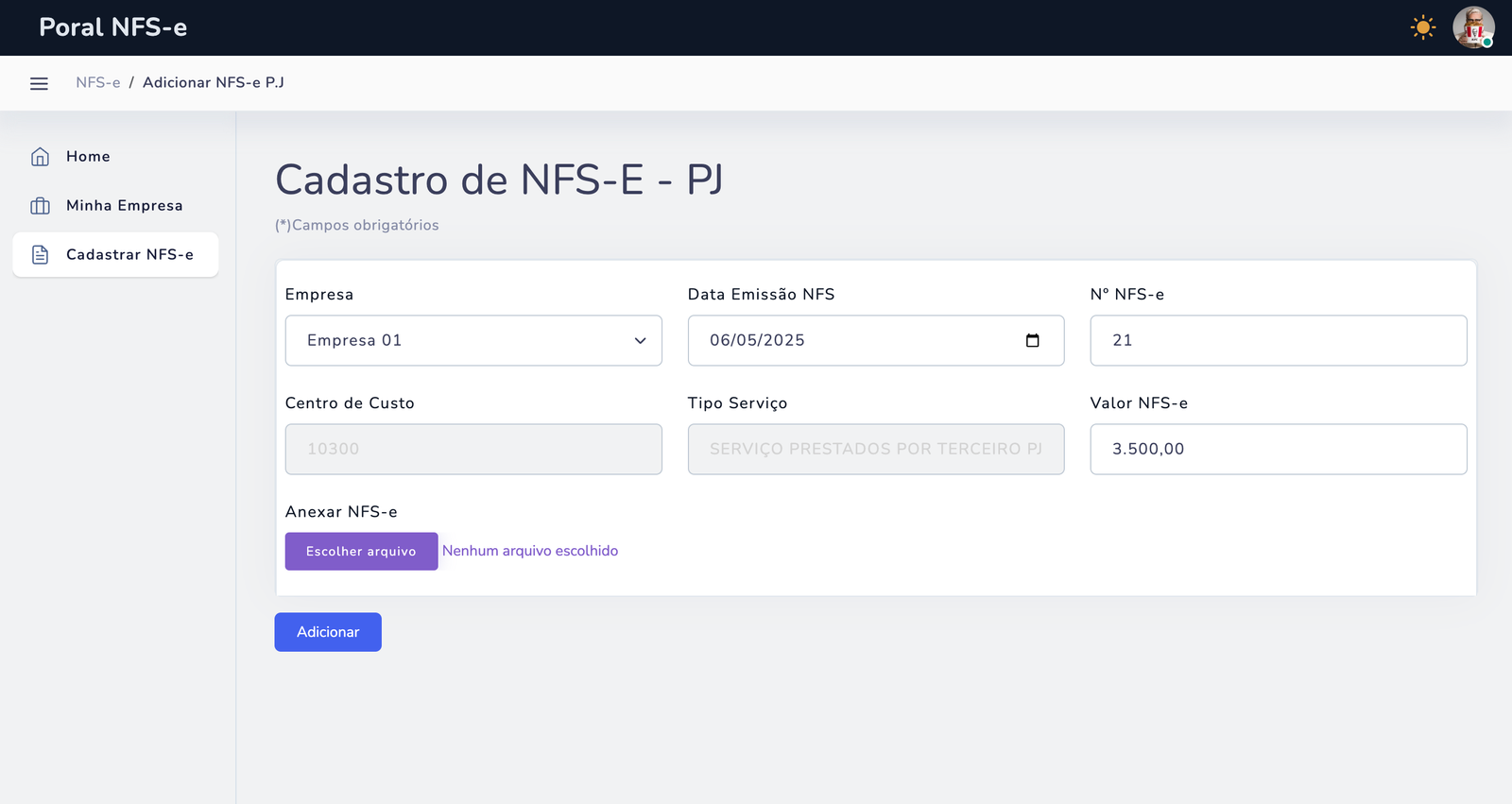Viewport: 1512px width, 804px height.
Task: Navigate using the NFS-e breadcrumb
Action: (97, 82)
